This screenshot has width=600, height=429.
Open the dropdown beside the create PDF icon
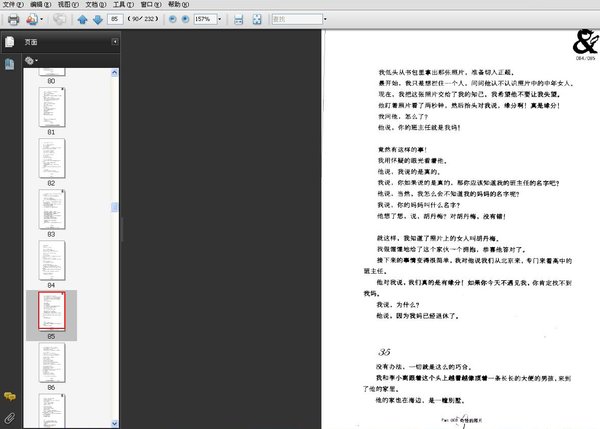tap(41, 19)
